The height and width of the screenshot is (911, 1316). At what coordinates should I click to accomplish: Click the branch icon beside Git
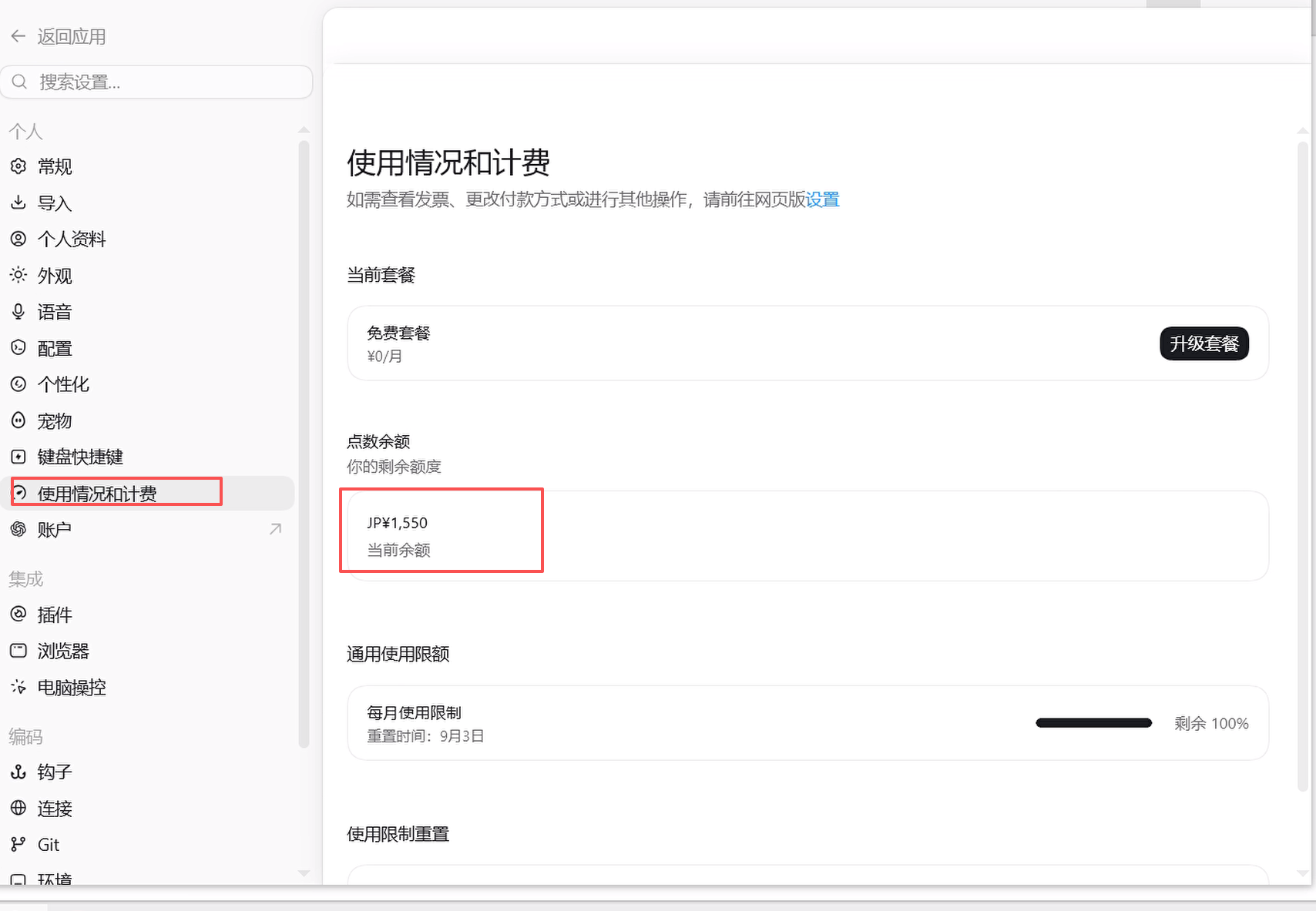tap(18, 845)
